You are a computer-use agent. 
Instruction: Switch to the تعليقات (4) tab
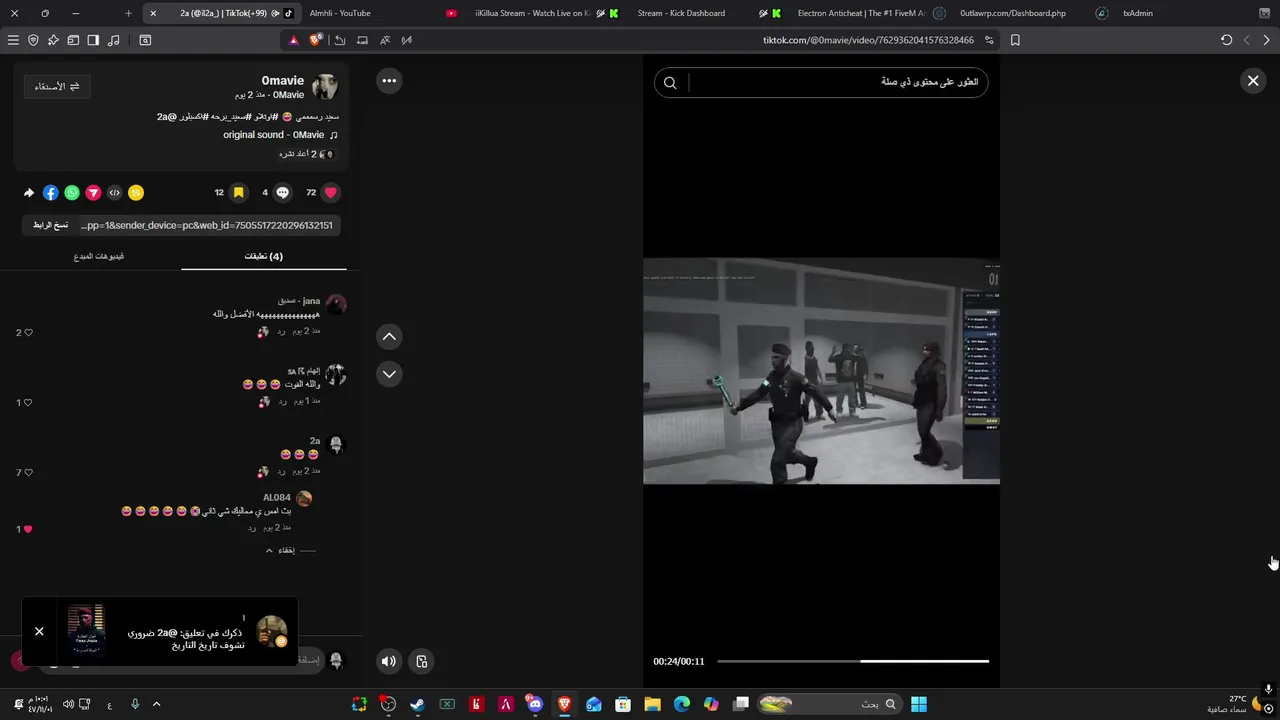pos(264,256)
